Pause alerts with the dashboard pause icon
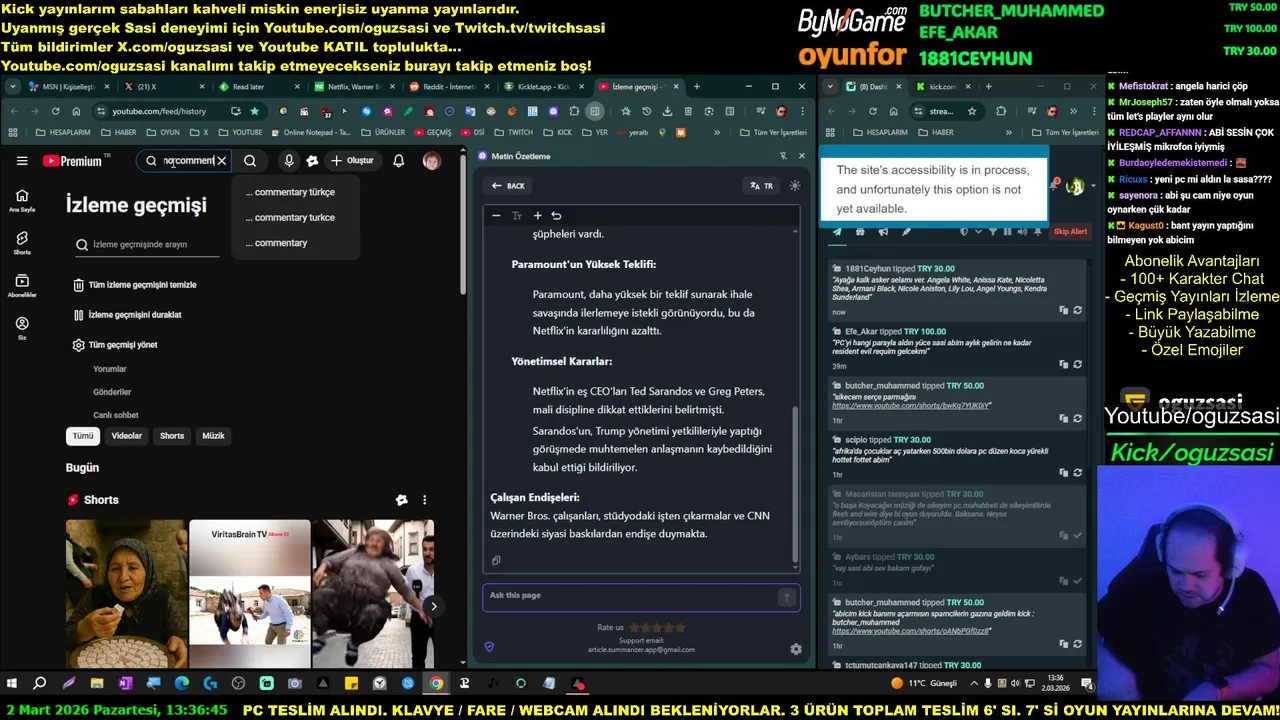The height and width of the screenshot is (720, 1280). pyautogui.click(x=1007, y=232)
